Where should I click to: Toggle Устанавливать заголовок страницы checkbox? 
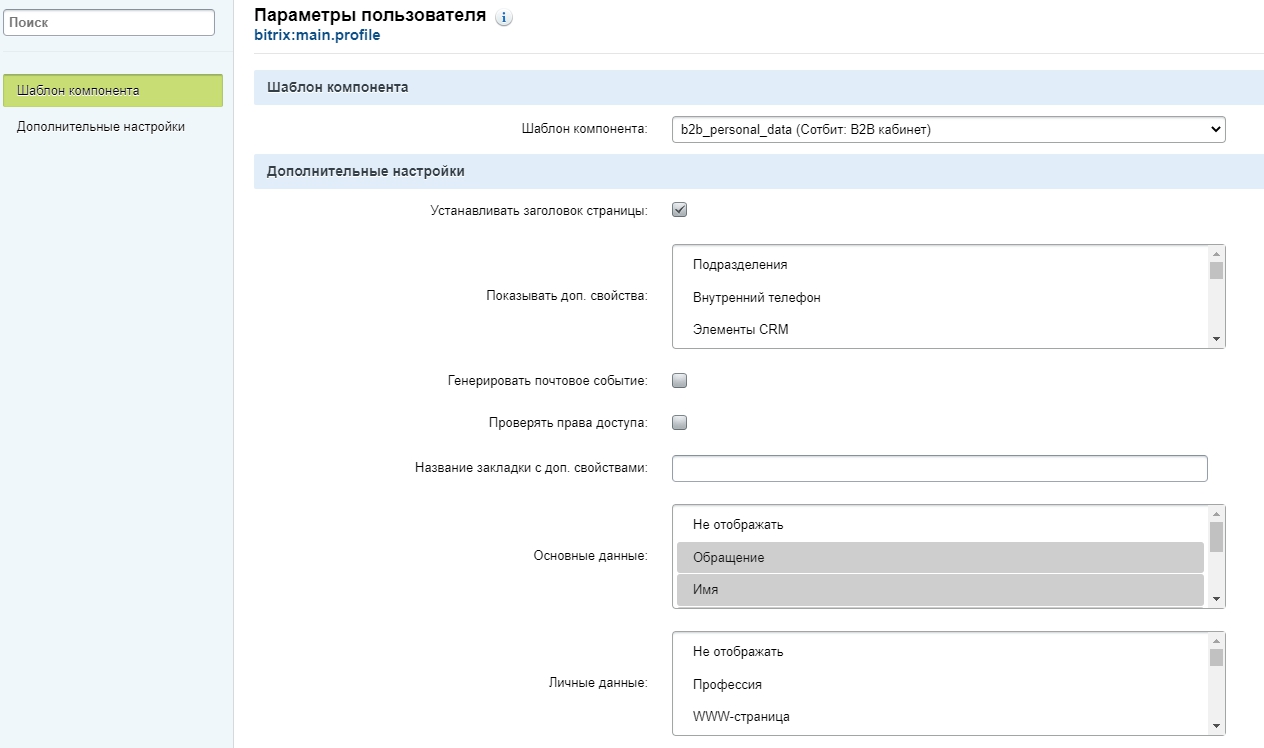coord(679,210)
